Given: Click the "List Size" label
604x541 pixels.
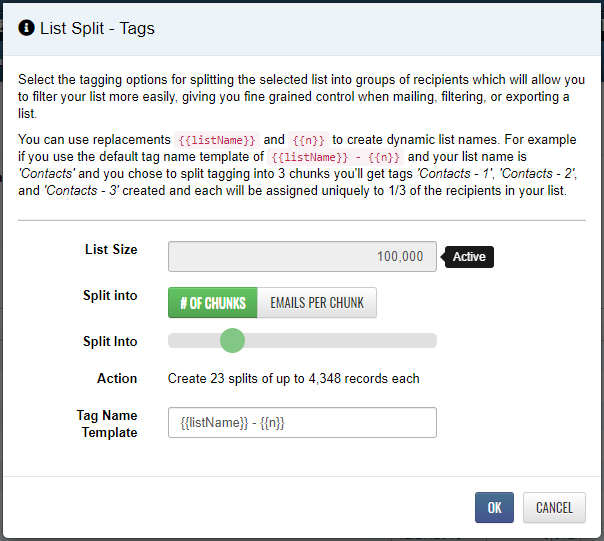Looking at the screenshot, I should pyautogui.click(x=111, y=249).
